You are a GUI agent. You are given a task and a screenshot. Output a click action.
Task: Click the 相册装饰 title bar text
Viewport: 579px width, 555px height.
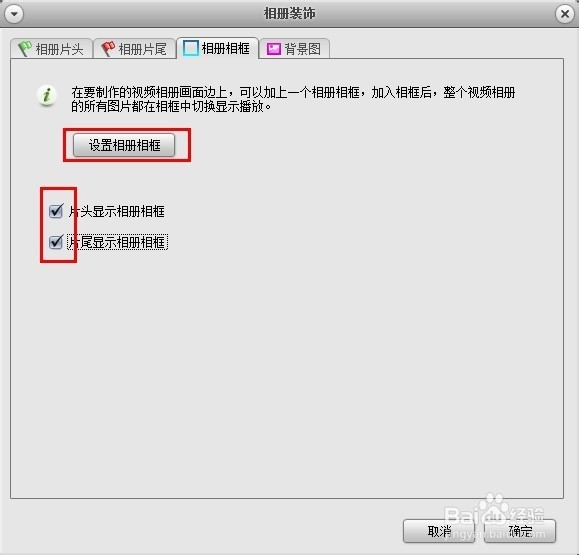(290, 14)
